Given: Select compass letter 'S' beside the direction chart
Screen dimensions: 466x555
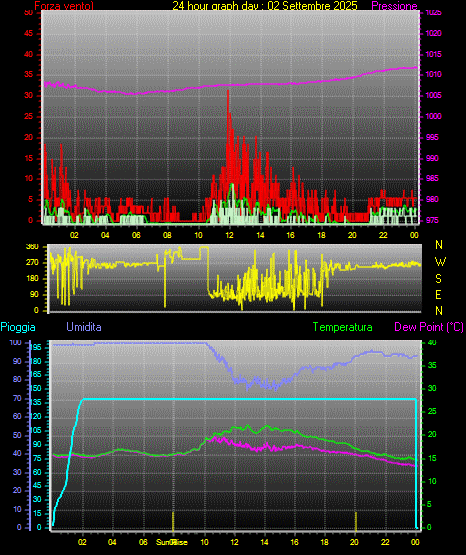Looking at the screenshot, I should (x=438, y=279).
